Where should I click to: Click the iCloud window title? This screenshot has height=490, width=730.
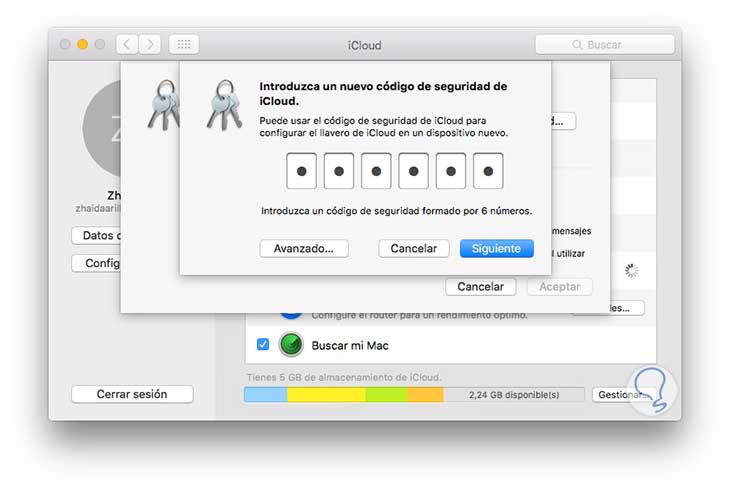[x=365, y=45]
